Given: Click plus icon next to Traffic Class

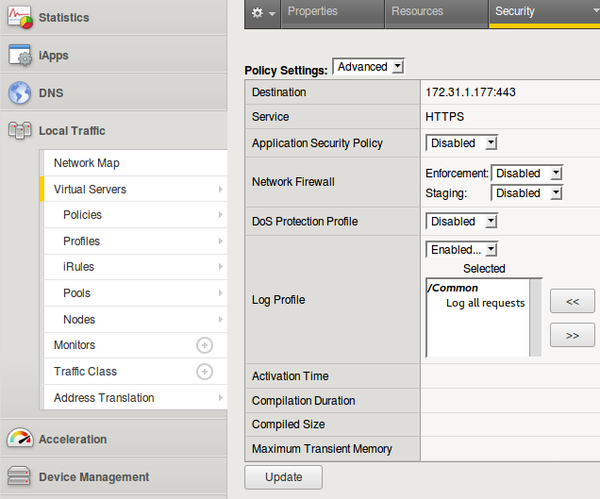Looking at the screenshot, I should click(204, 372).
